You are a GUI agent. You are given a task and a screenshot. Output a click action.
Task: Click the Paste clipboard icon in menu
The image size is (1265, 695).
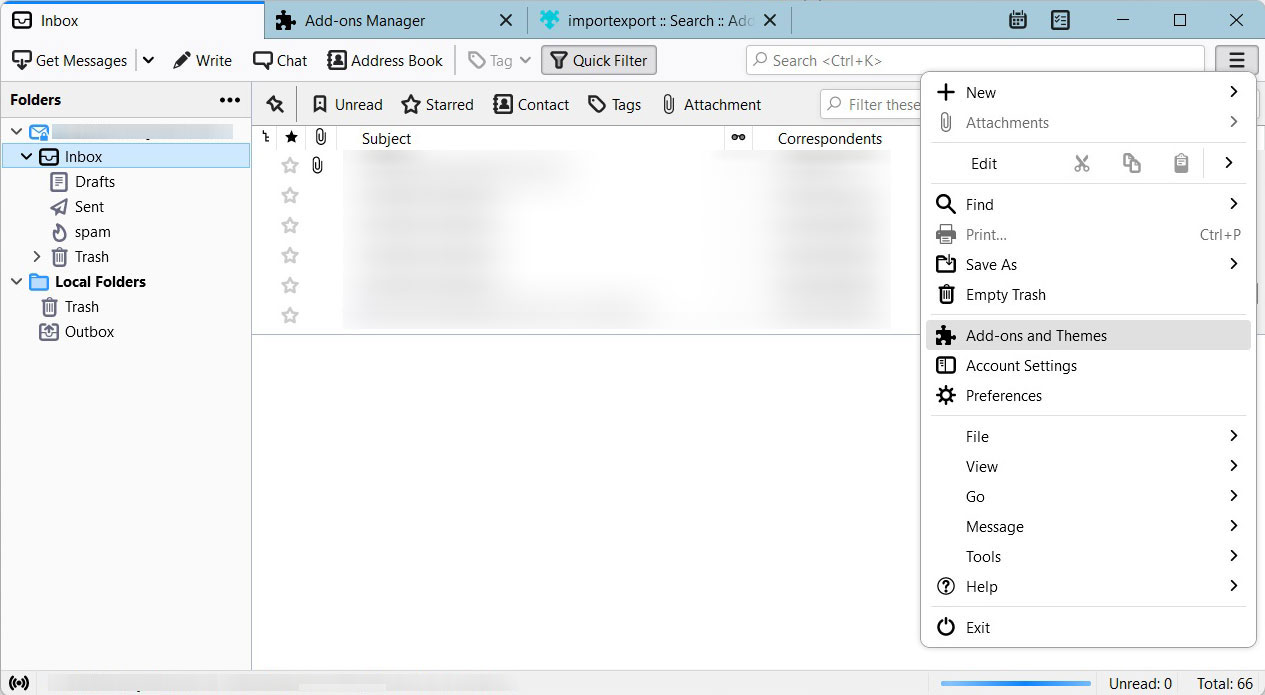[x=1181, y=163]
